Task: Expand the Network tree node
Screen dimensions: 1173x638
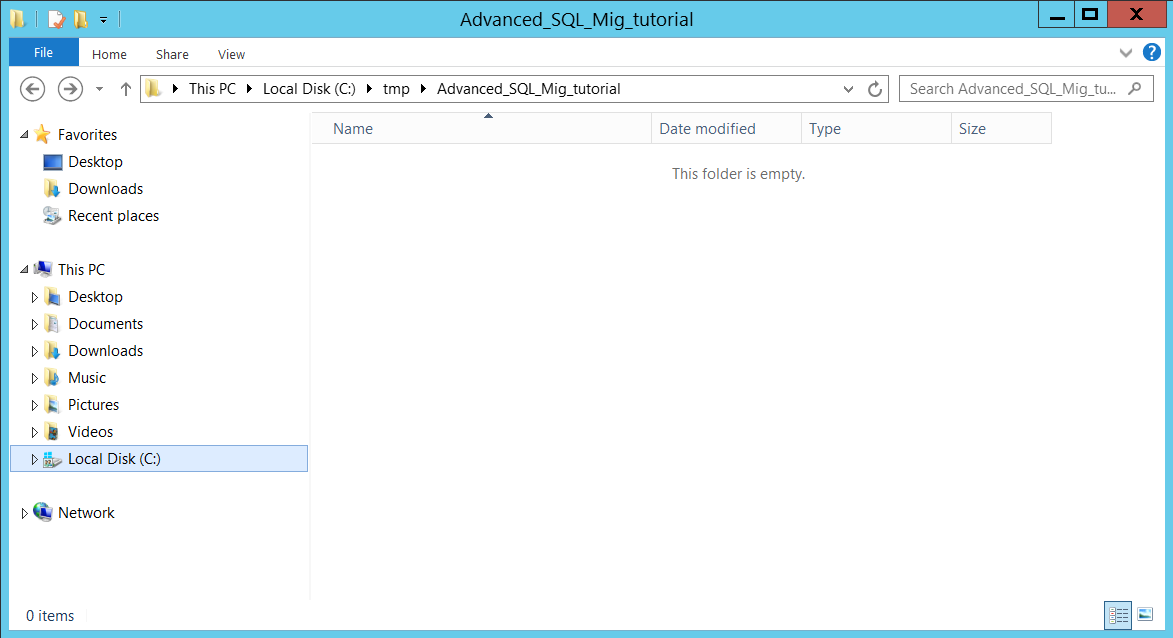Action: coord(24,513)
